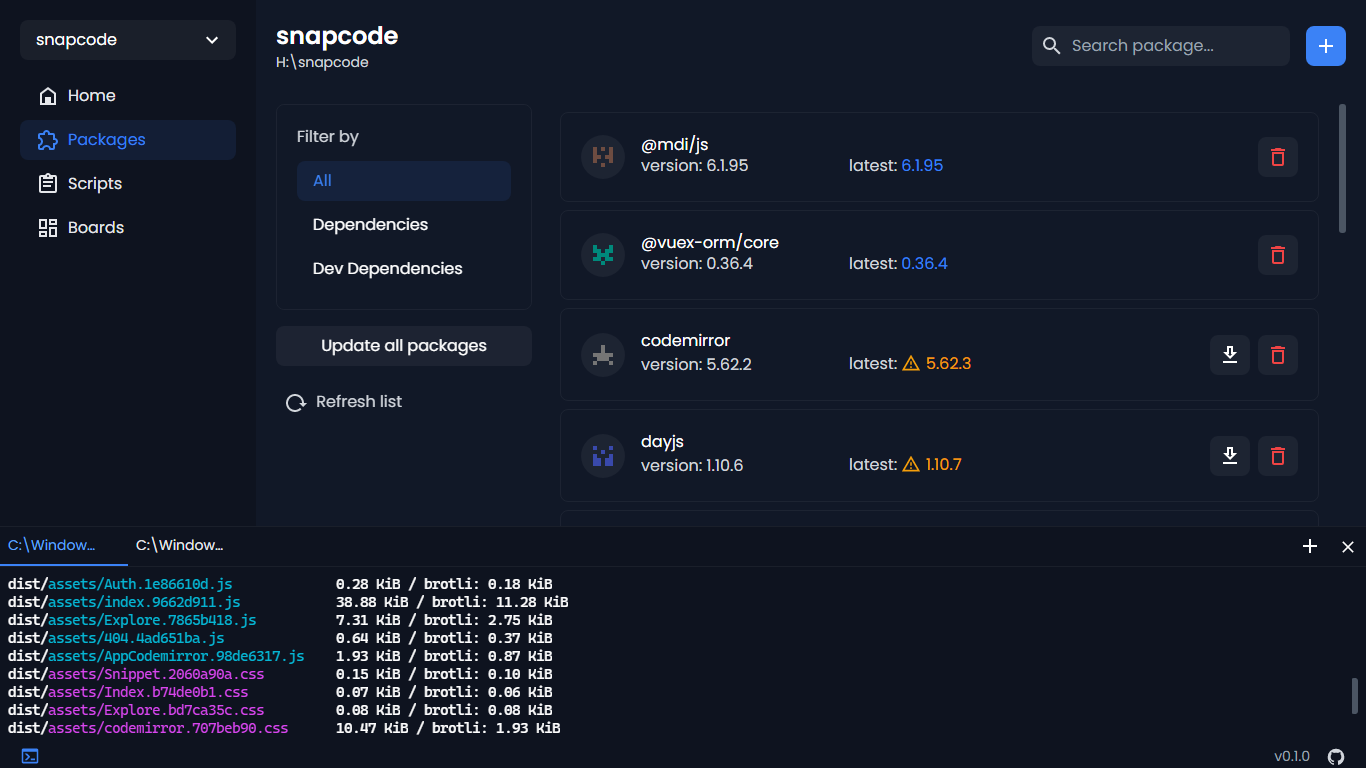Open the Scripts section

click(128, 184)
